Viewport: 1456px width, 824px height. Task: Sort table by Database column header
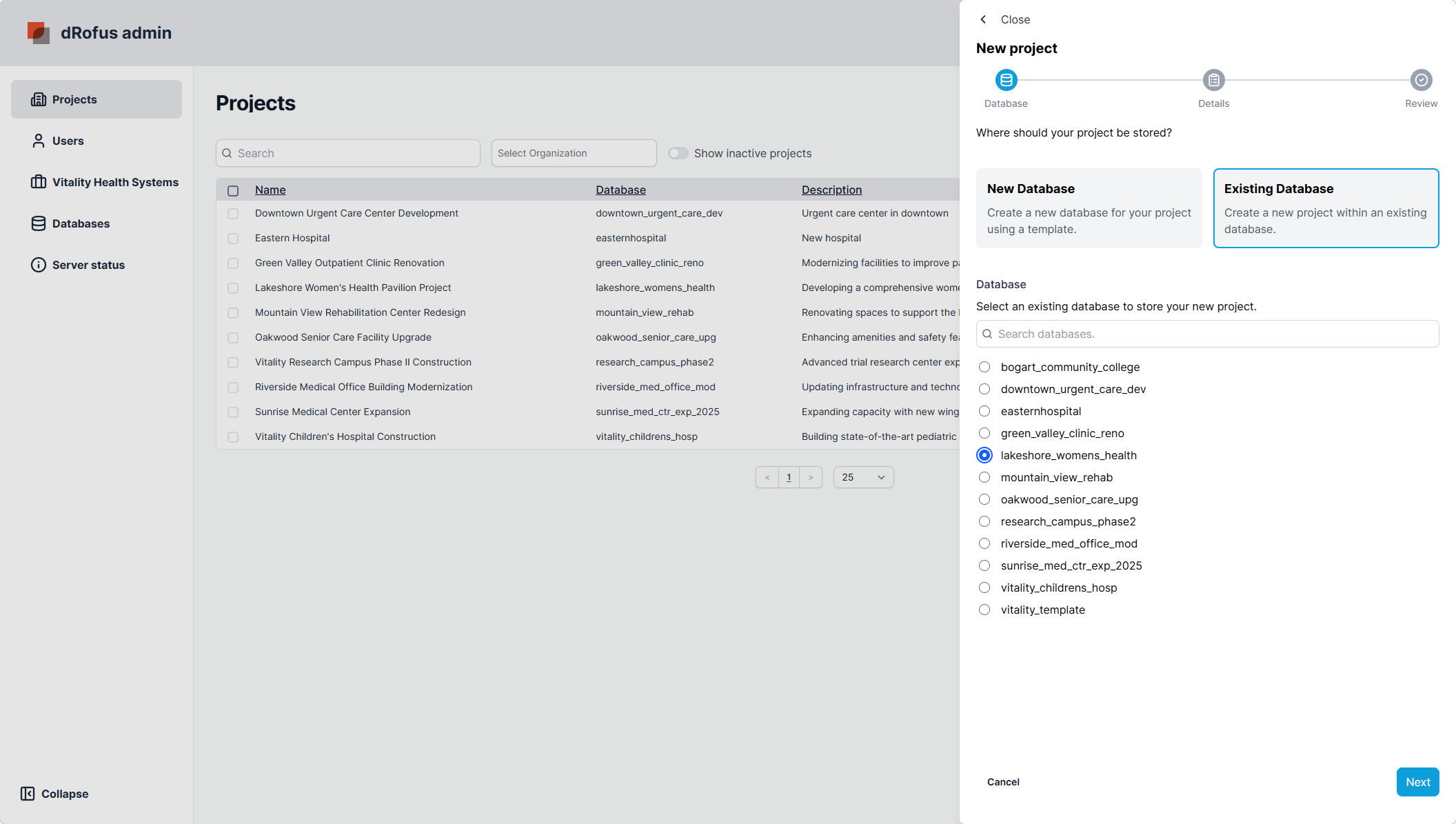[620, 190]
